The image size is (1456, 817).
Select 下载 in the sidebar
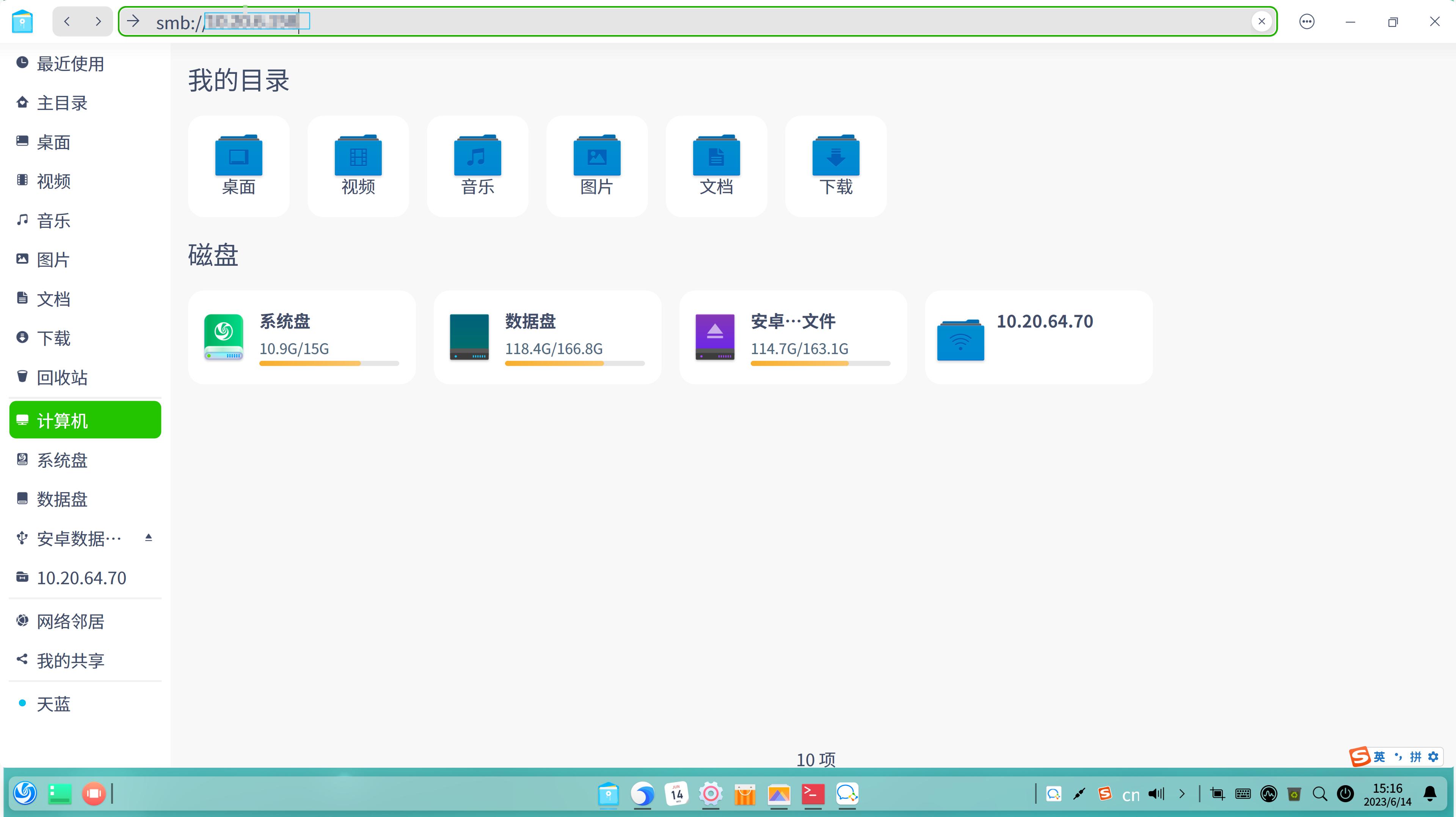pos(85,338)
